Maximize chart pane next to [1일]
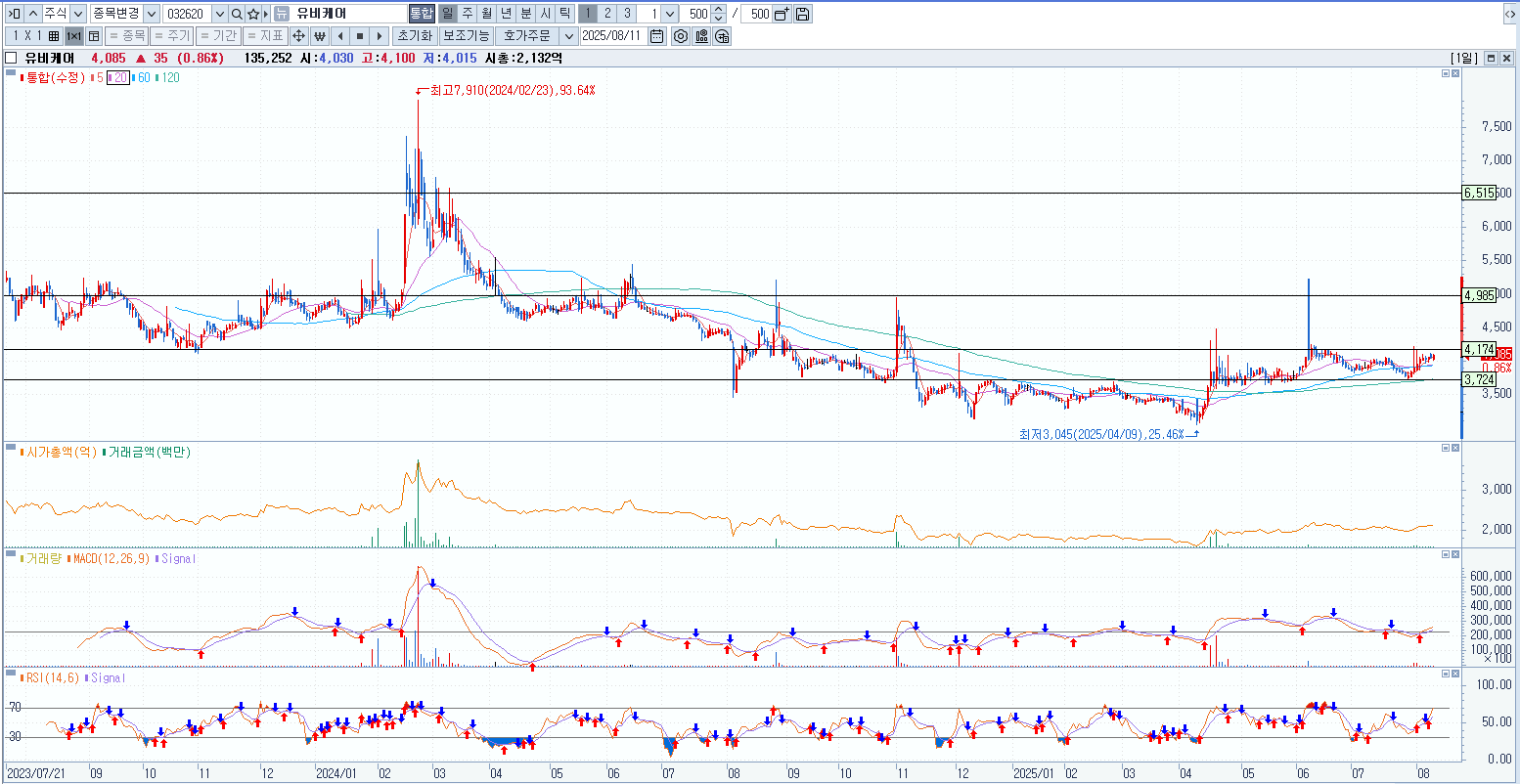 tap(1491, 58)
